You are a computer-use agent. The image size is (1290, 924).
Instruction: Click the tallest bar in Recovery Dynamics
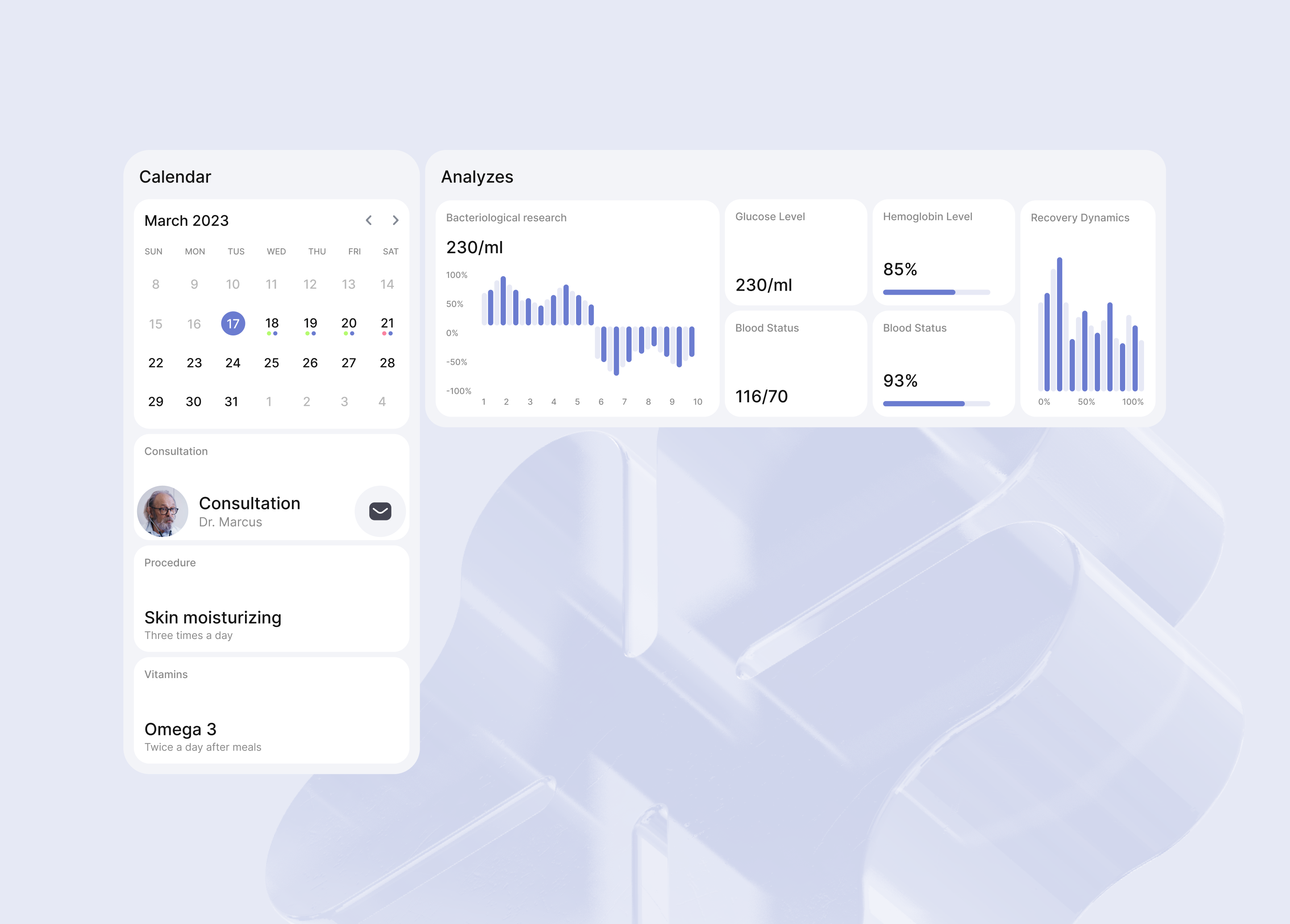[x=1060, y=324]
